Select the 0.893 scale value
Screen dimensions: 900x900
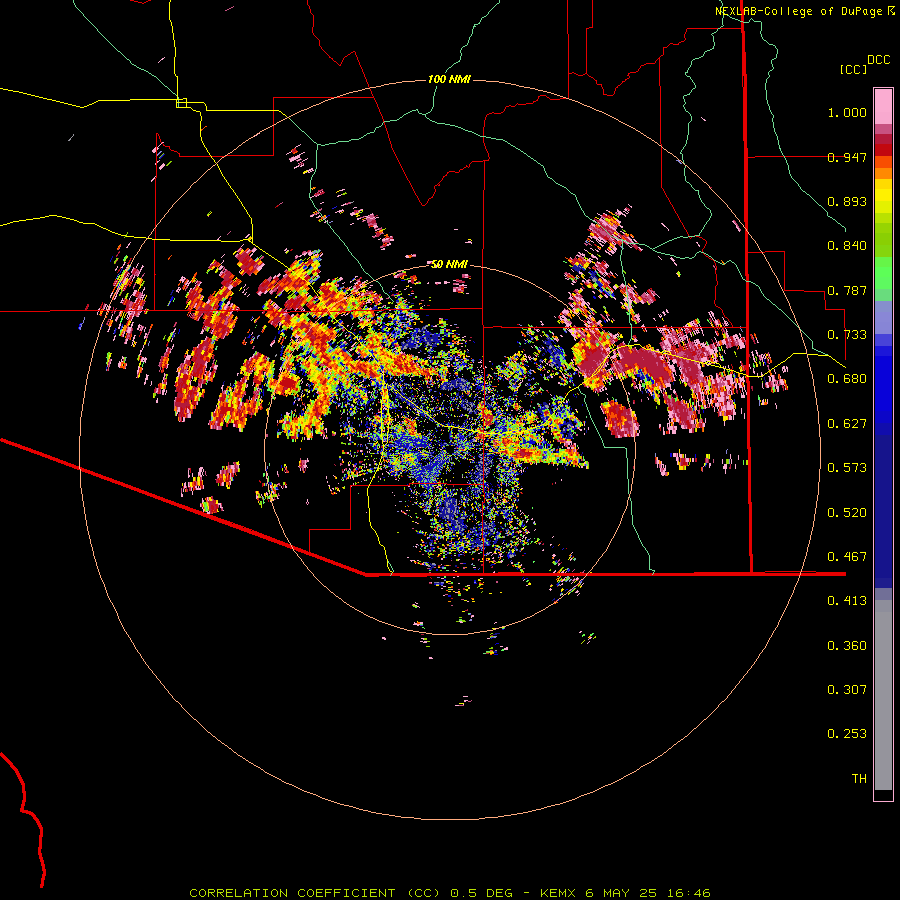coord(847,201)
